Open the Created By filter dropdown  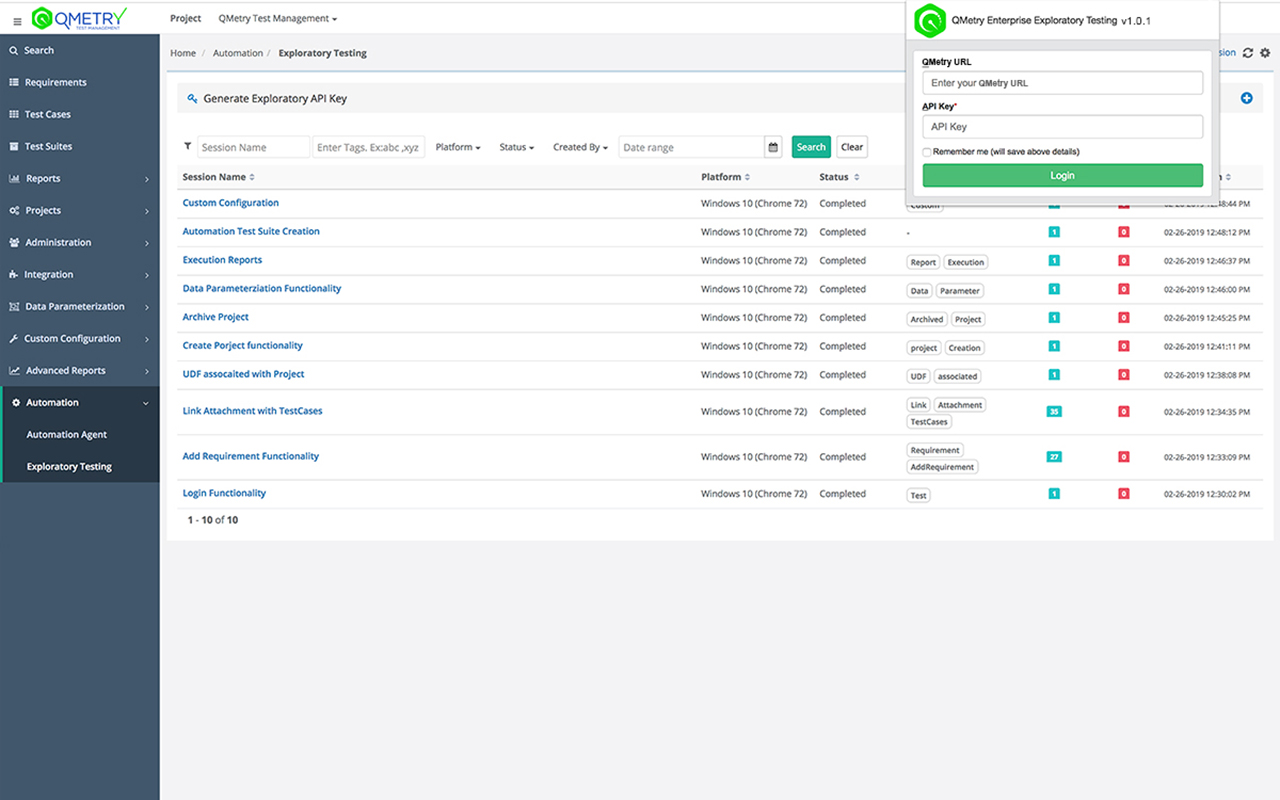point(580,147)
